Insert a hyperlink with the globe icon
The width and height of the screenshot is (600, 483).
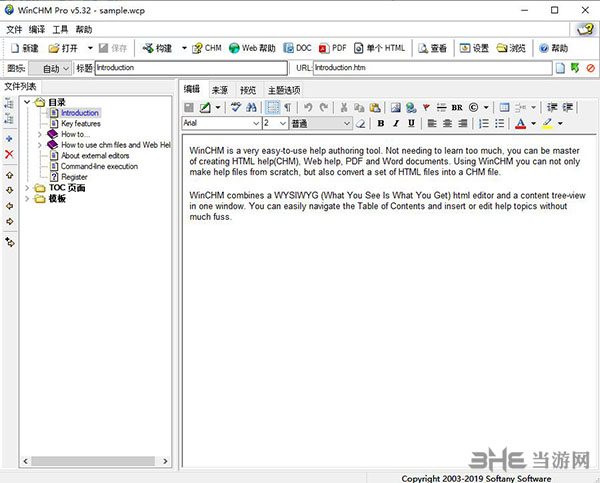(x=411, y=108)
